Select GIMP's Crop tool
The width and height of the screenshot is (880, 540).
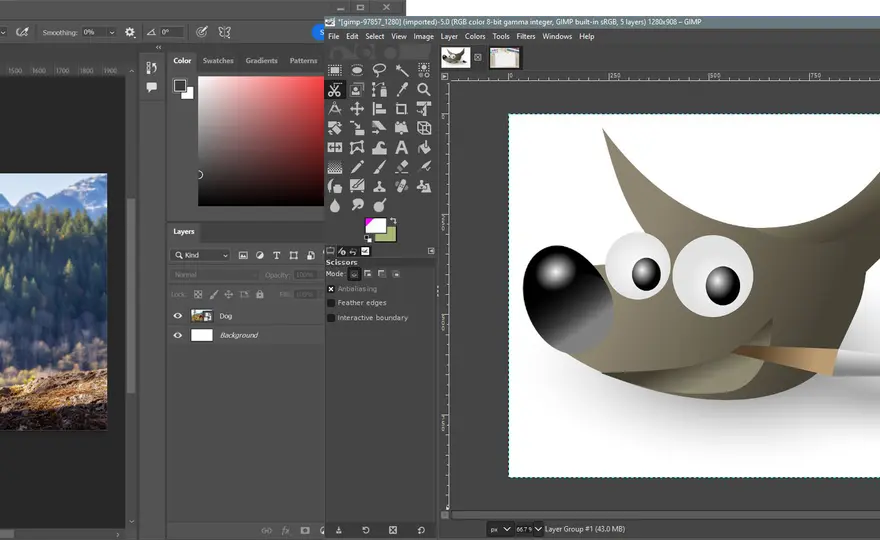coord(402,109)
